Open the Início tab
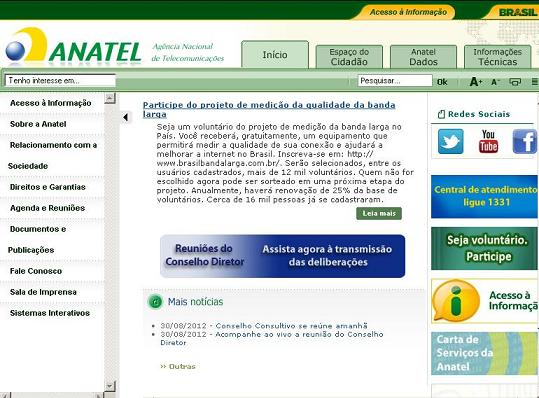 (x=275, y=55)
